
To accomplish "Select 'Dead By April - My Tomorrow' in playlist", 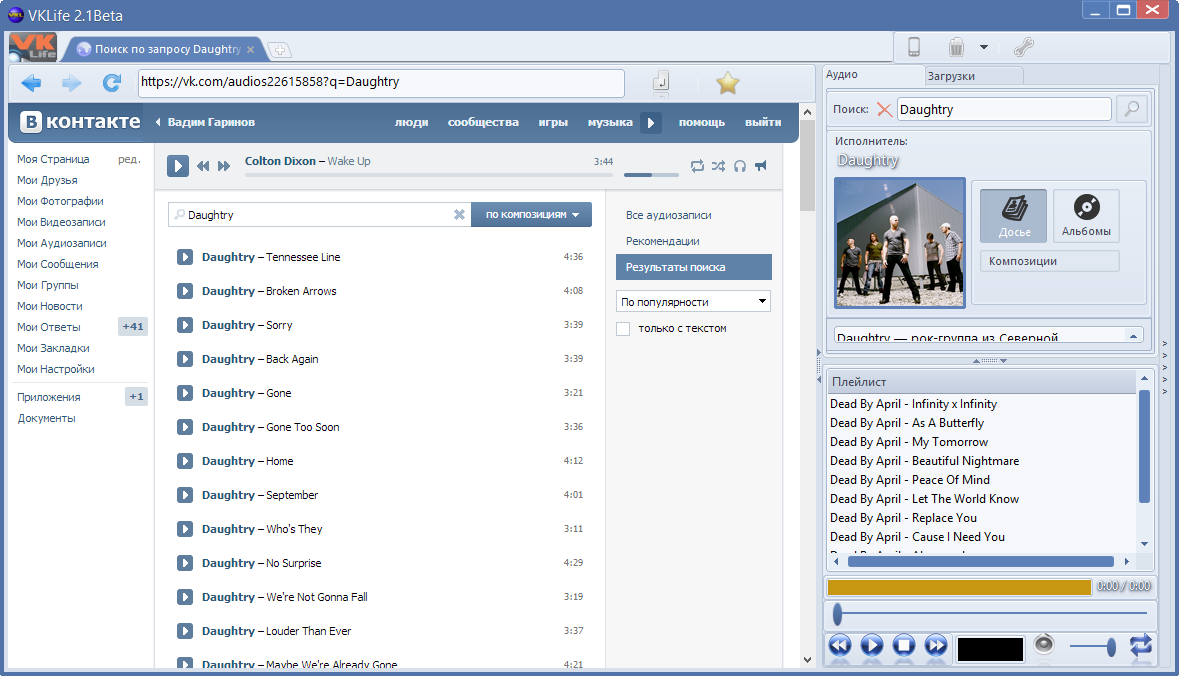I will point(909,442).
